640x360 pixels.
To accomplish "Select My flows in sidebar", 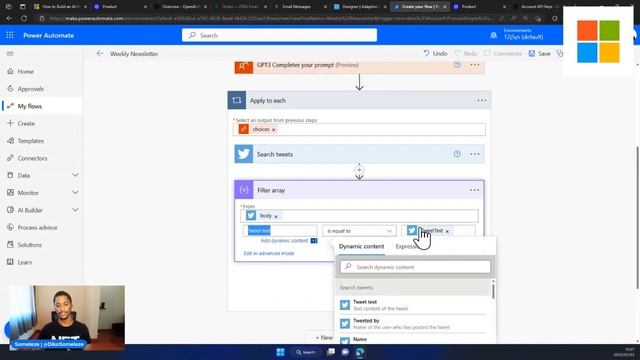I will click(x=29, y=106).
